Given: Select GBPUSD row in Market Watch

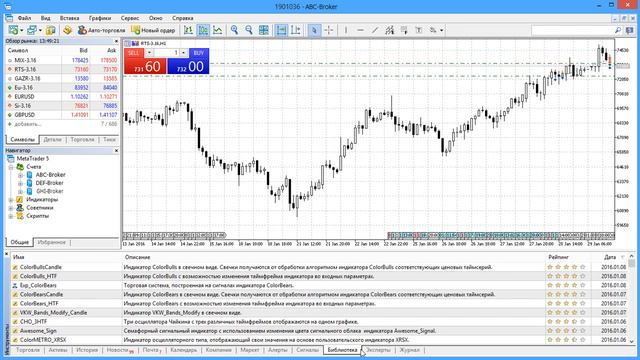Looking at the screenshot, I should pyautogui.click(x=62, y=115).
